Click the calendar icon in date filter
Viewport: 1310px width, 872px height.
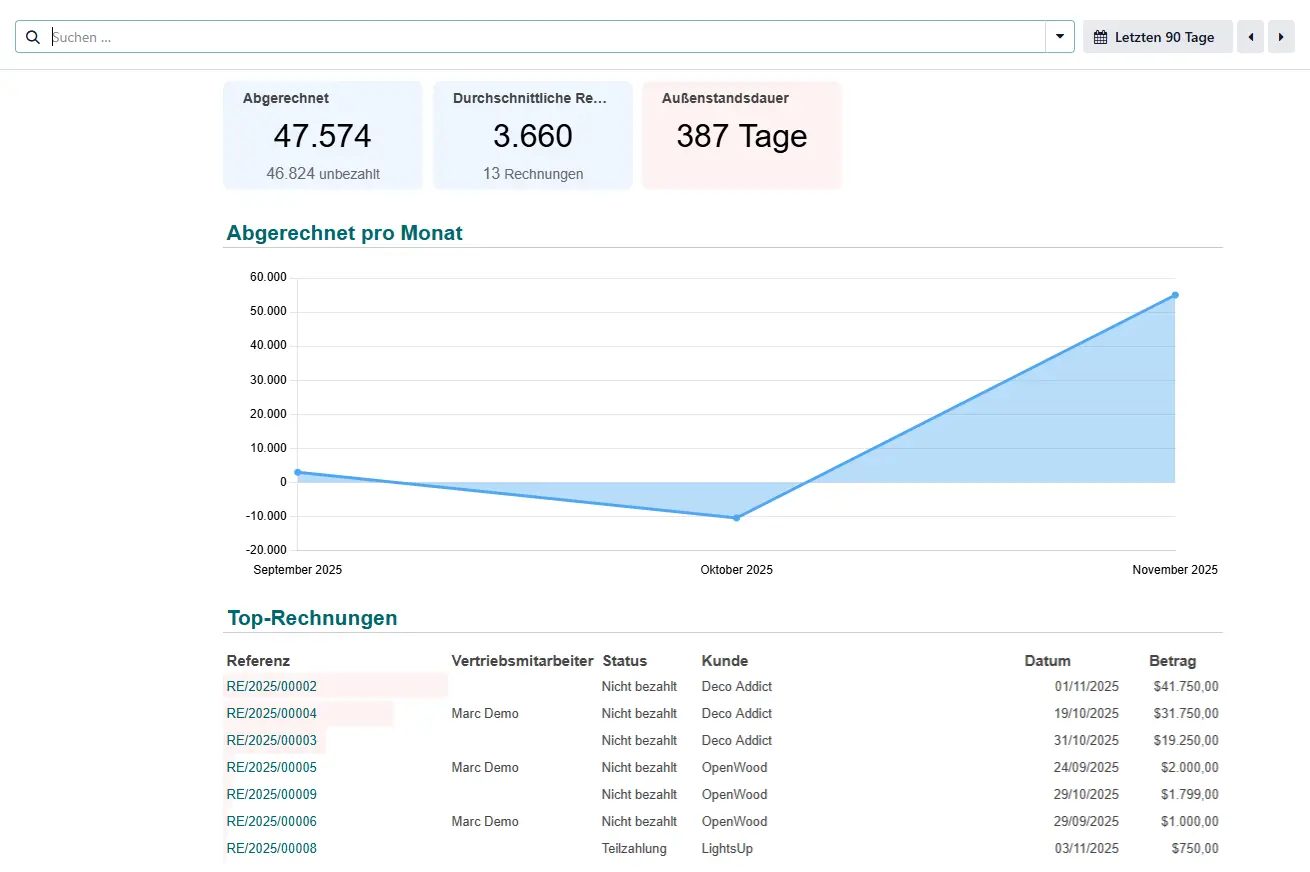point(1100,37)
